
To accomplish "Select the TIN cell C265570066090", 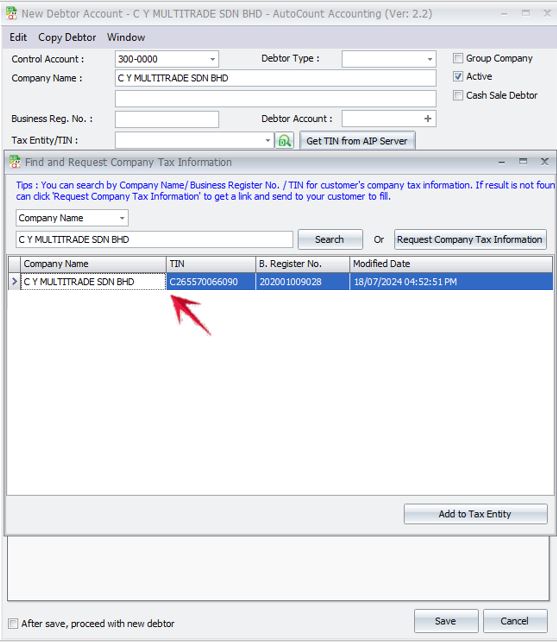I will point(211,282).
